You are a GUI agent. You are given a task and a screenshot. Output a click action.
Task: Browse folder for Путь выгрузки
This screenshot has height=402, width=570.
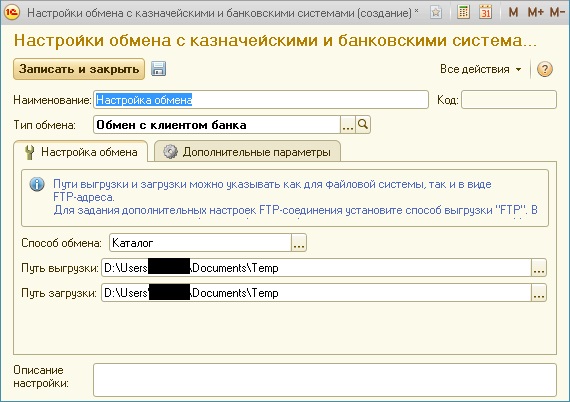click(x=539, y=268)
